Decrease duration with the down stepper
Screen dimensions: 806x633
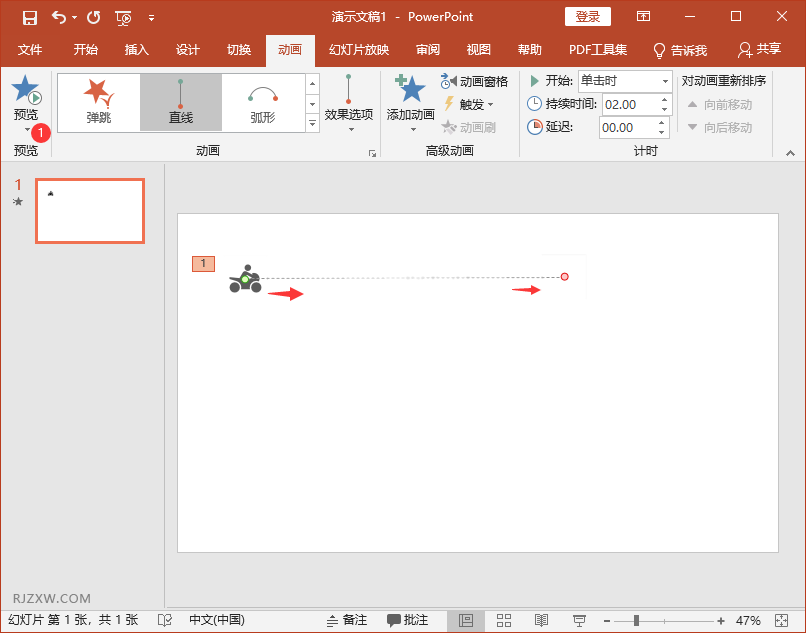pyautogui.click(x=664, y=110)
